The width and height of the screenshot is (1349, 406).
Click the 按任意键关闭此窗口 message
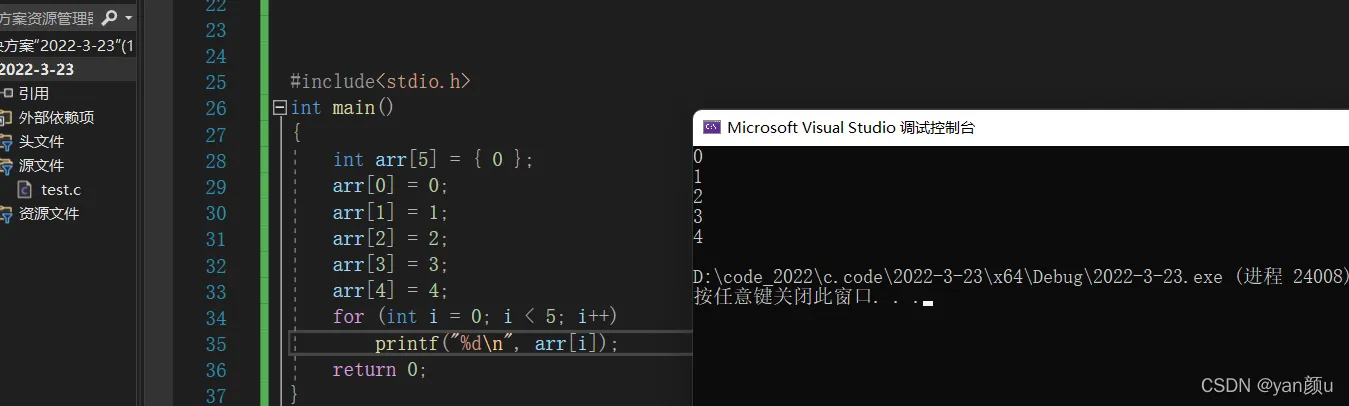click(806, 297)
